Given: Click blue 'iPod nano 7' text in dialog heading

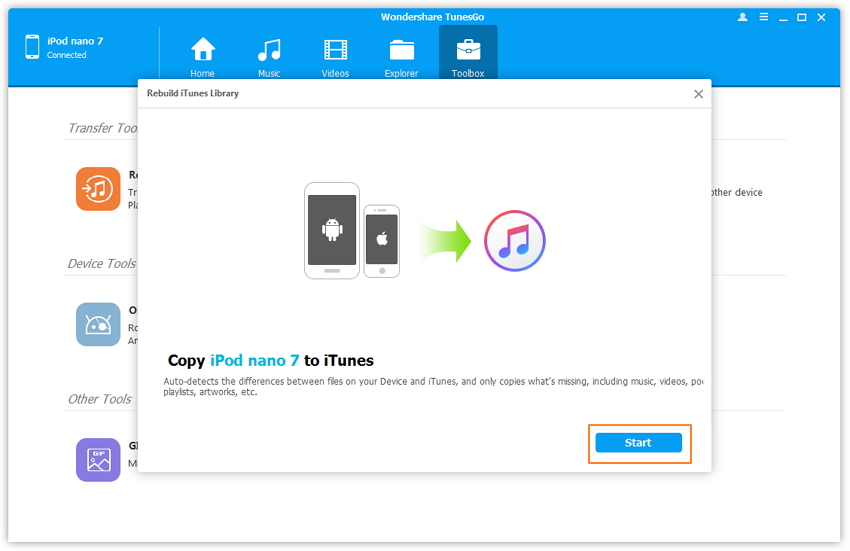Looking at the screenshot, I should pos(254,361).
